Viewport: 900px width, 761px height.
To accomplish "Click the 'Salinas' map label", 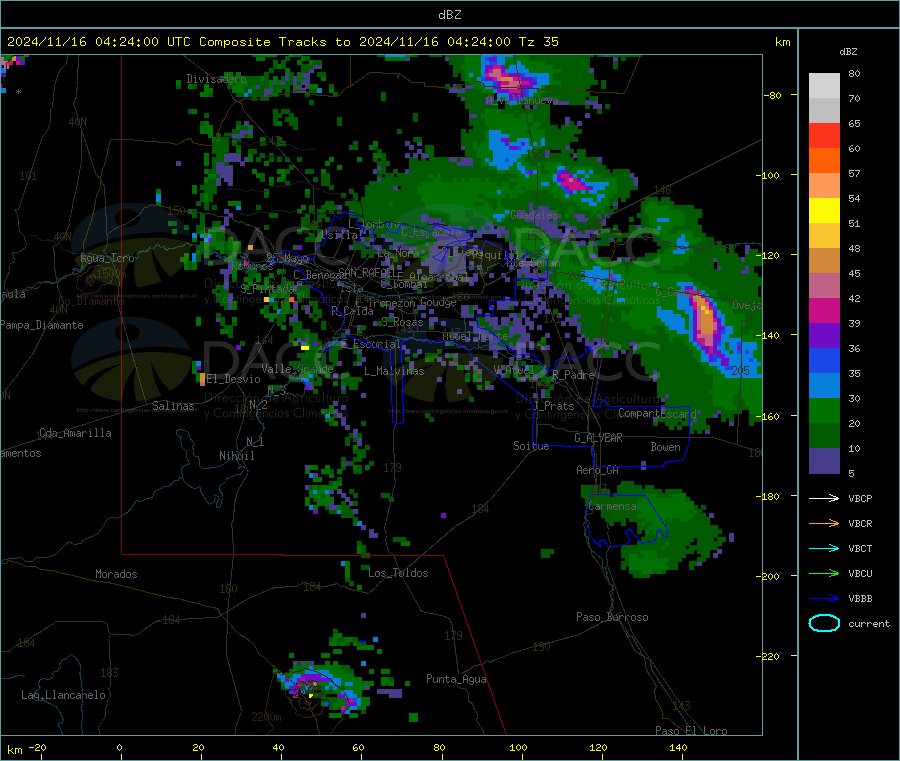I will (173, 406).
